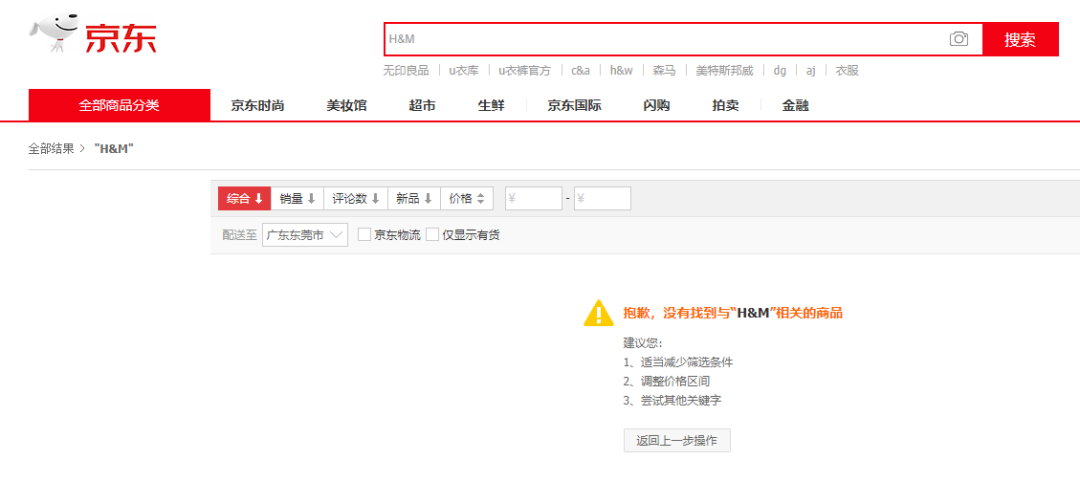Click the JD dog mascot logo
This screenshot has width=1080, height=482.
point(53,35)
